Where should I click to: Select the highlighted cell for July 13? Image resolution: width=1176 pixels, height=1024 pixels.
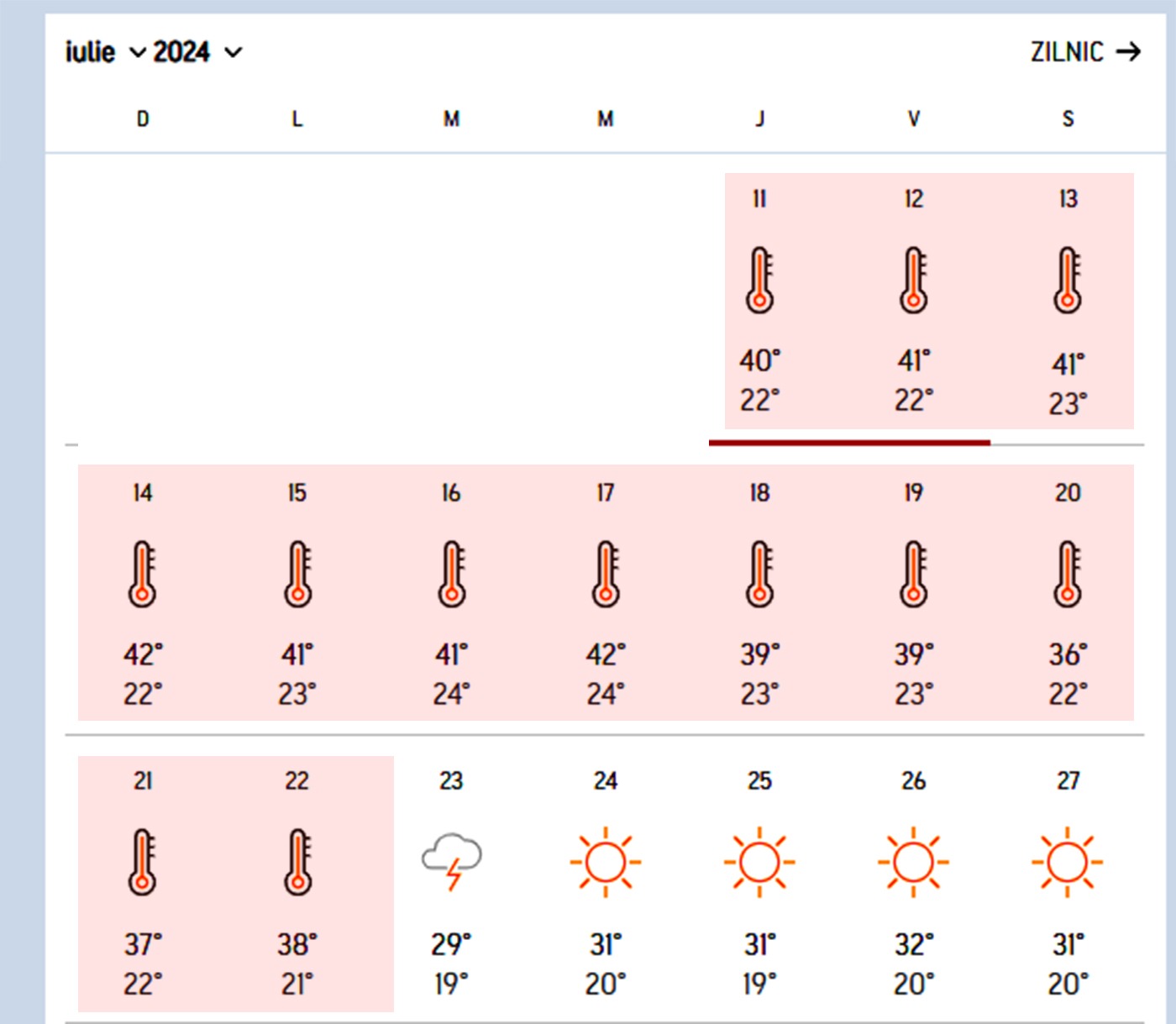(1067, 298)
